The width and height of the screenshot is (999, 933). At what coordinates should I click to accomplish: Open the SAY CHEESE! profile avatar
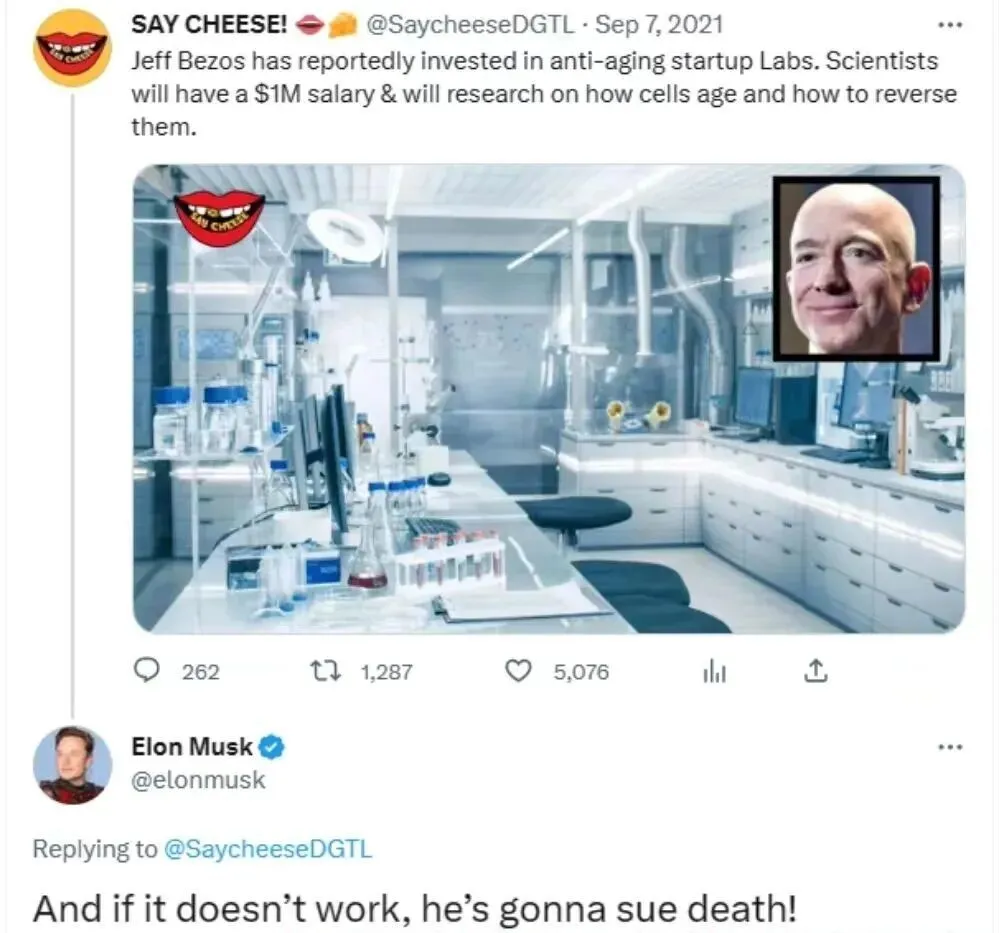70,47
